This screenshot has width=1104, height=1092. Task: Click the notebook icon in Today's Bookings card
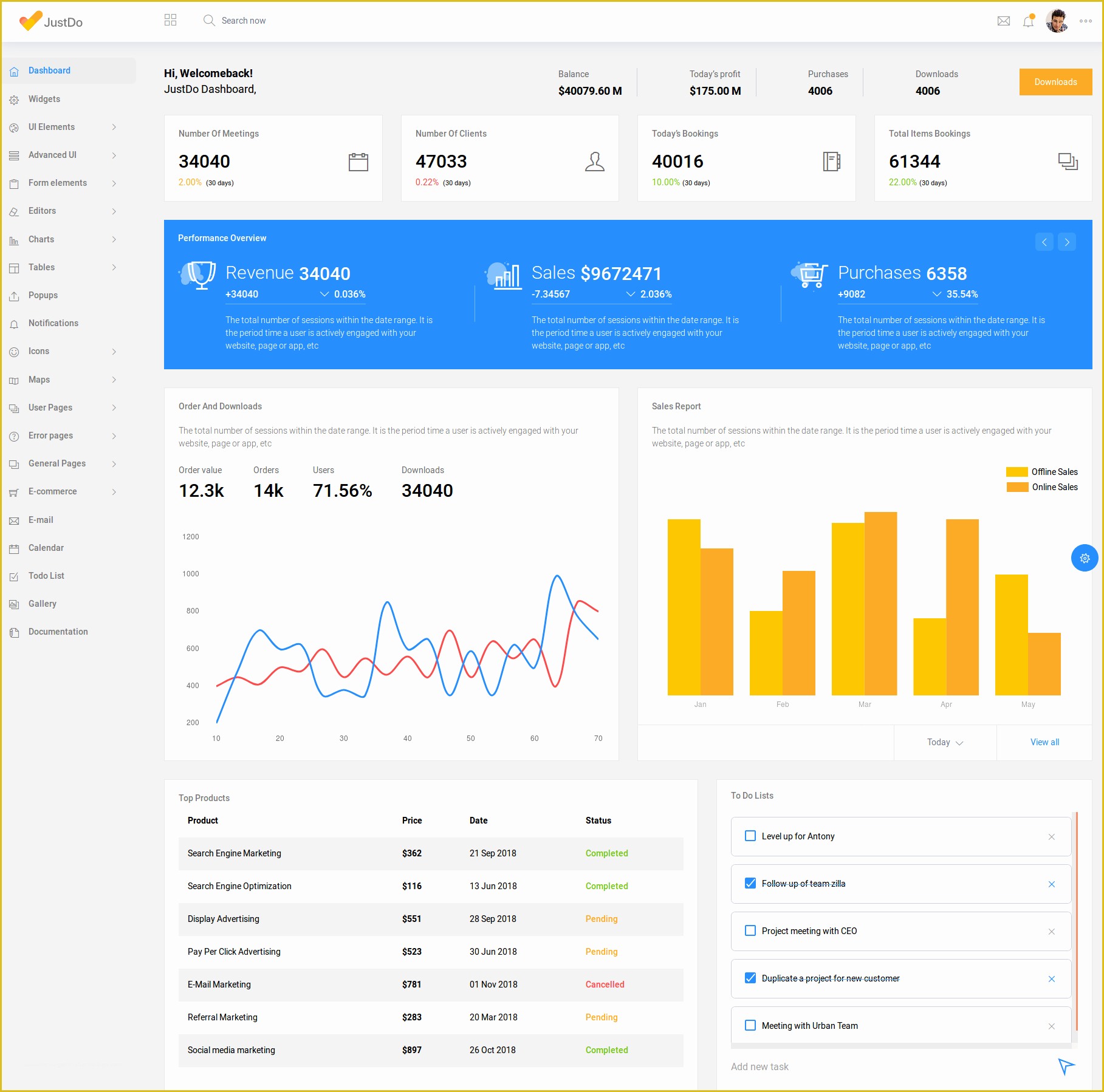[x=832, y=162]
